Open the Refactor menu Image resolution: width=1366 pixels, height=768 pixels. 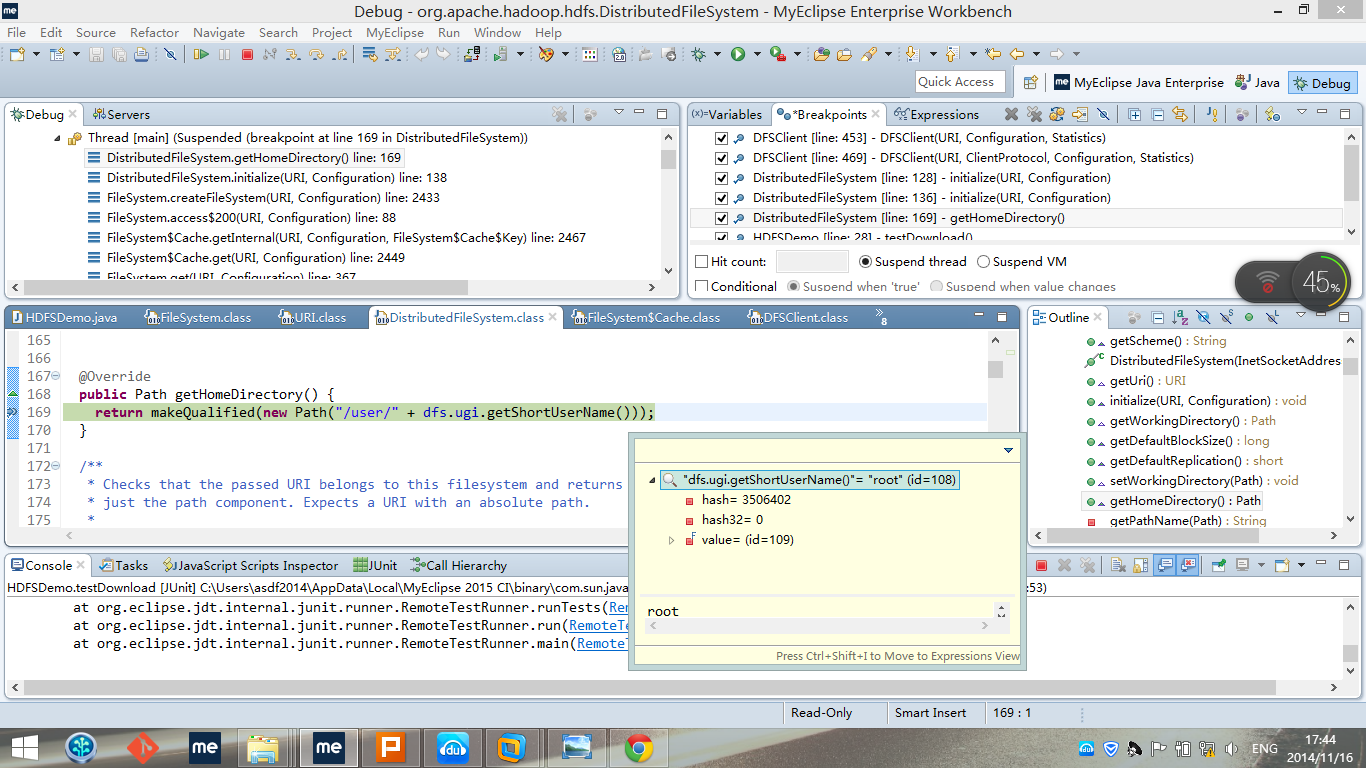154,32
